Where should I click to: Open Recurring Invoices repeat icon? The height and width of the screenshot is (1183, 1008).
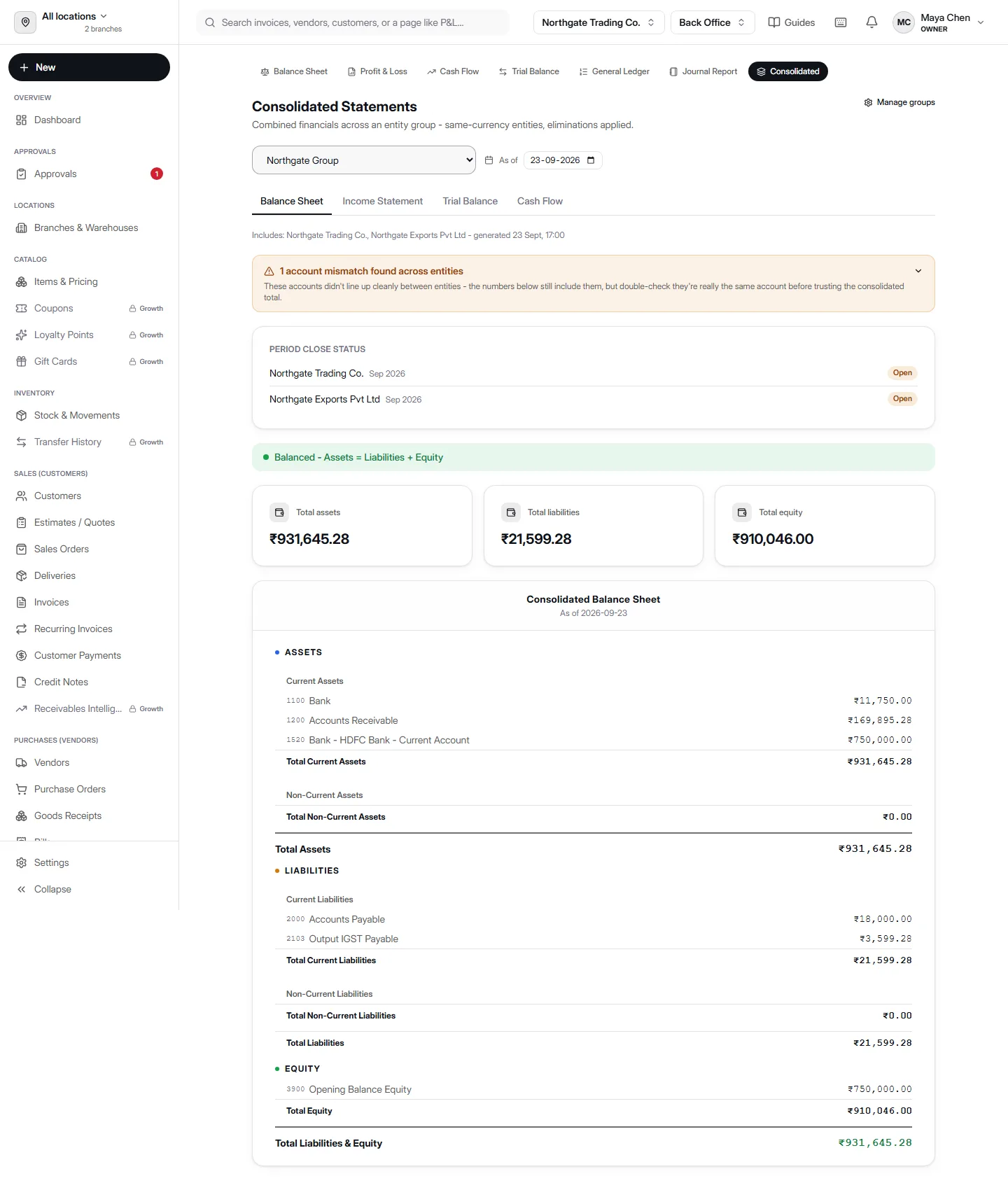(22, 629)
